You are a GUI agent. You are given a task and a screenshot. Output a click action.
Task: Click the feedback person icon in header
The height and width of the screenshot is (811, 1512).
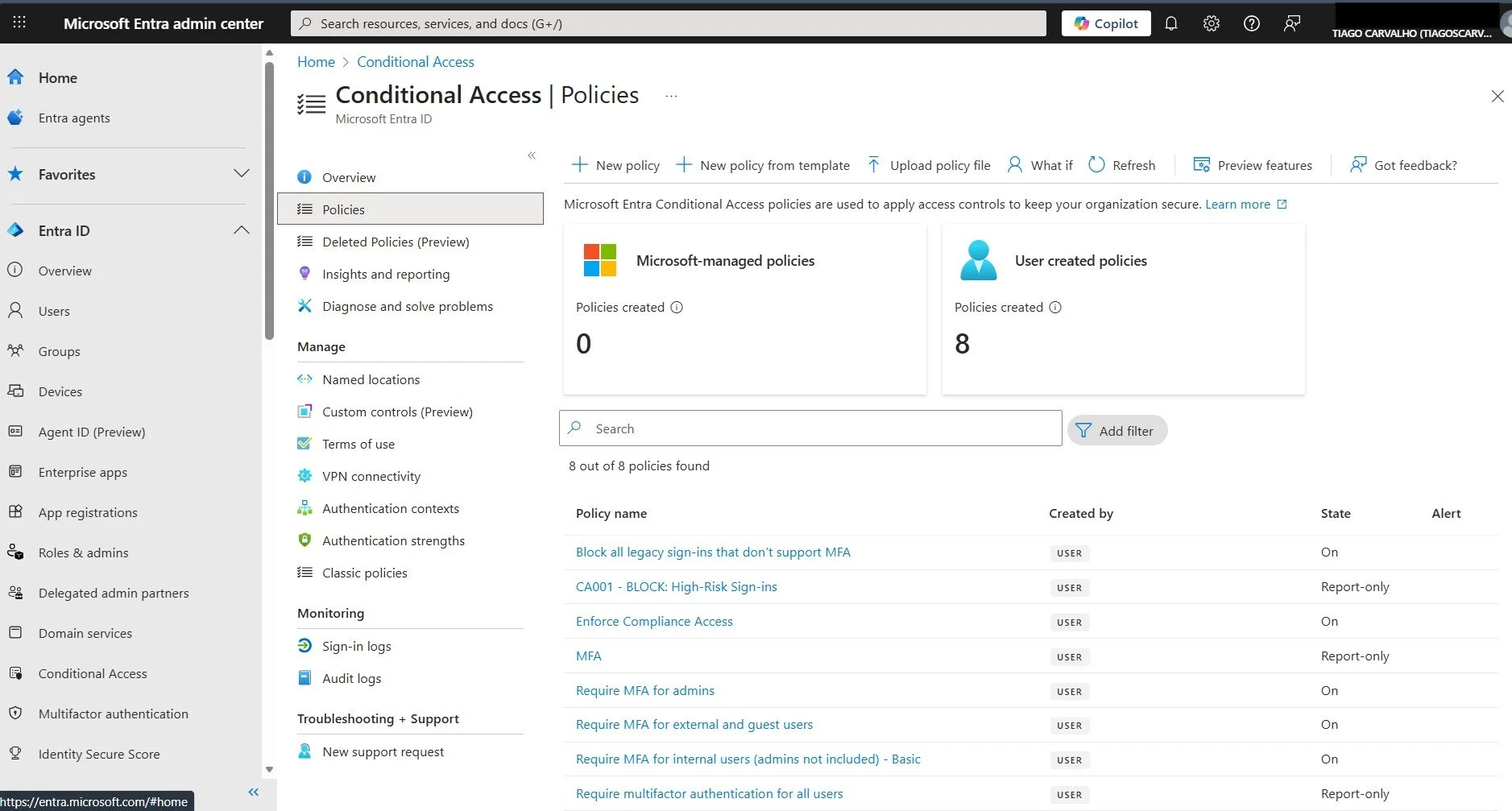(1292, 23)
